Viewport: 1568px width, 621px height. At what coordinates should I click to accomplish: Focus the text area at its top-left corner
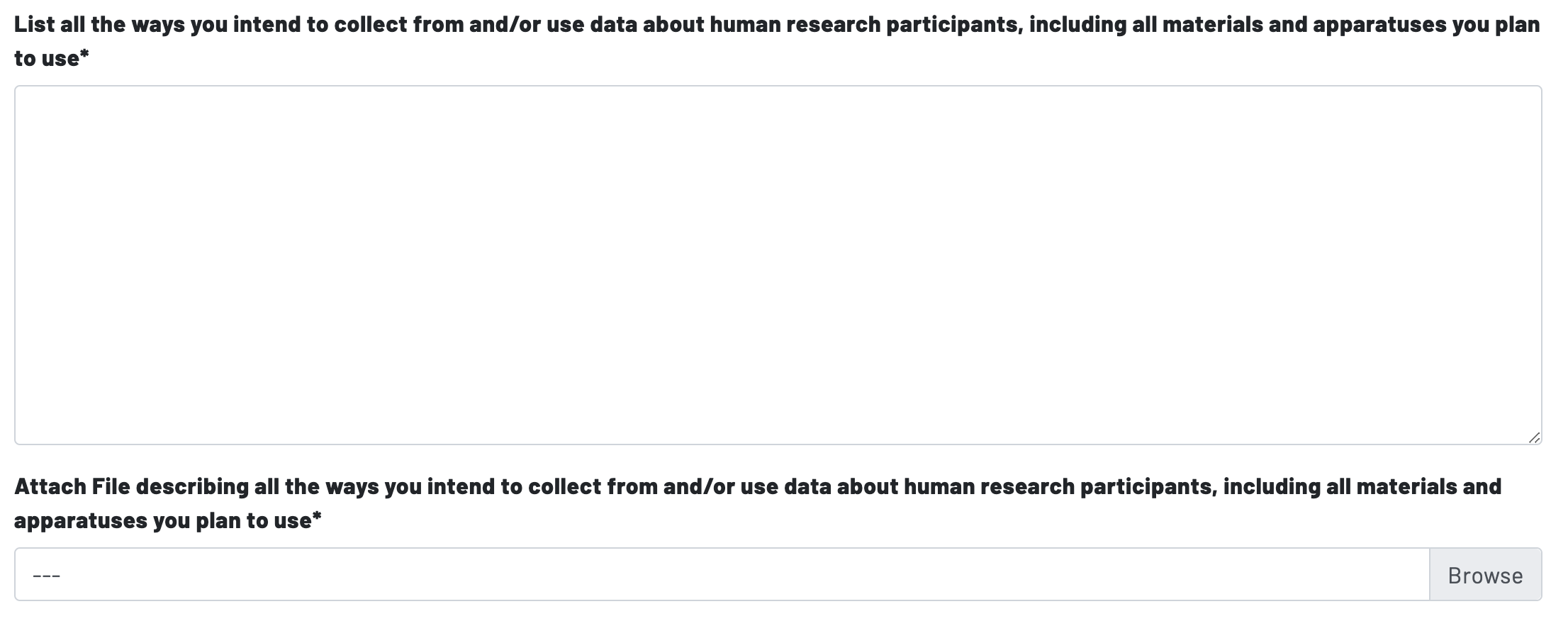[x=28, y=99]
